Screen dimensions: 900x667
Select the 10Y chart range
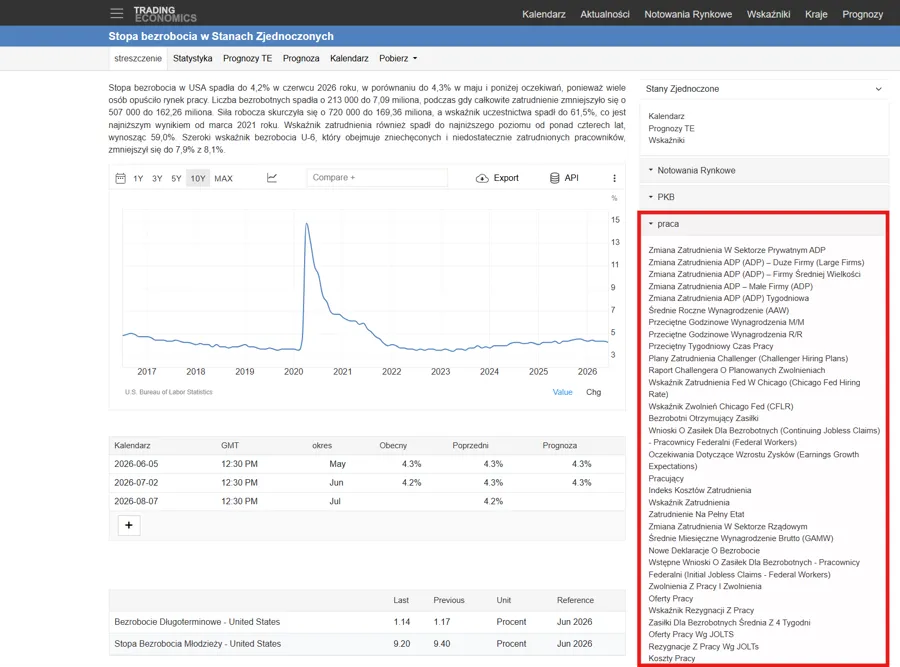(x=198, y=179)
